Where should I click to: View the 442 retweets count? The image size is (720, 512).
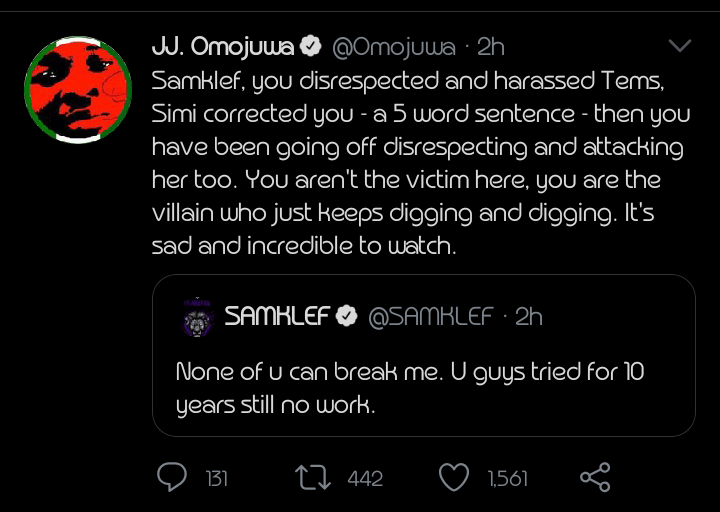click(365, 479)
